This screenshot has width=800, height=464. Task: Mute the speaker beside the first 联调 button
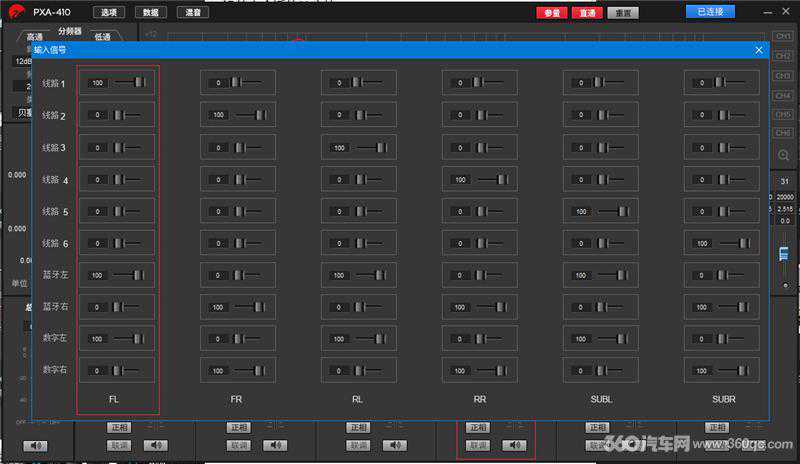coord(155,445)
